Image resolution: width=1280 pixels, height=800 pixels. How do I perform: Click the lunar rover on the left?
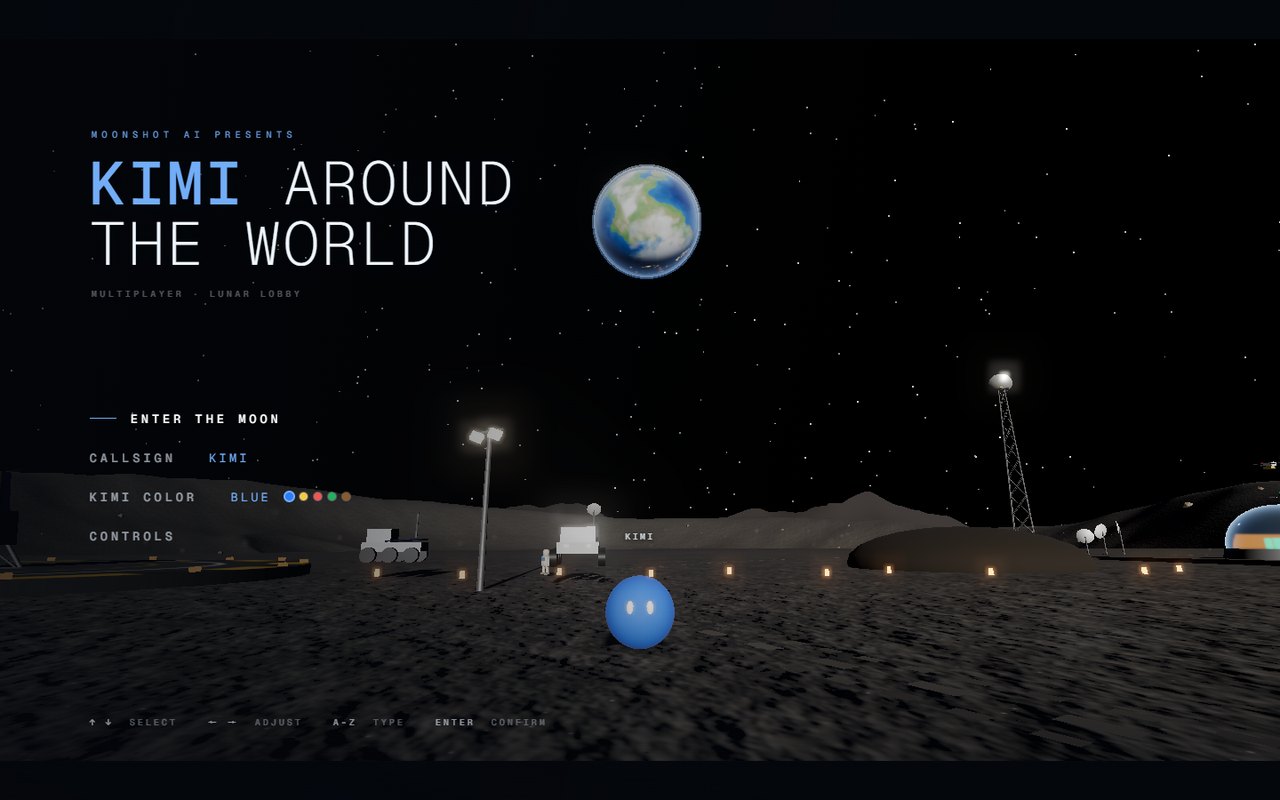[x=394, y=545]
